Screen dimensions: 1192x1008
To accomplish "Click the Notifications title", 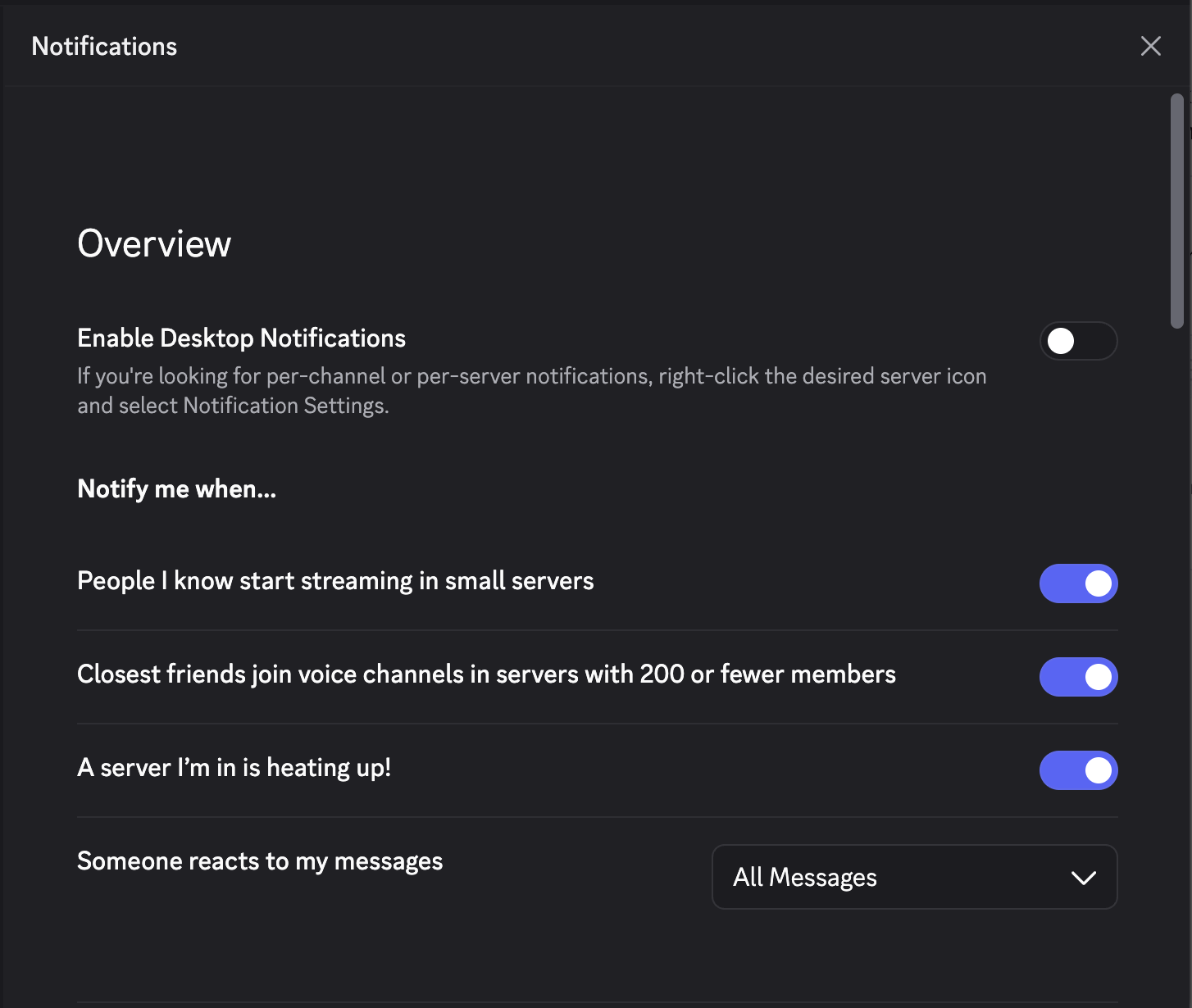I will [104, 46].
